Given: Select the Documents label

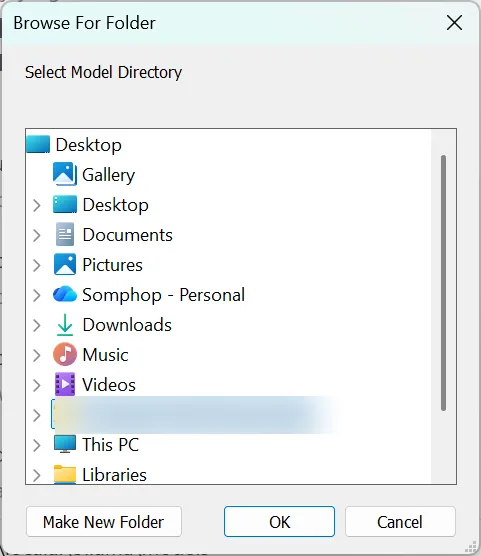Looking at the screenshot, I should (x=127, y=235).
